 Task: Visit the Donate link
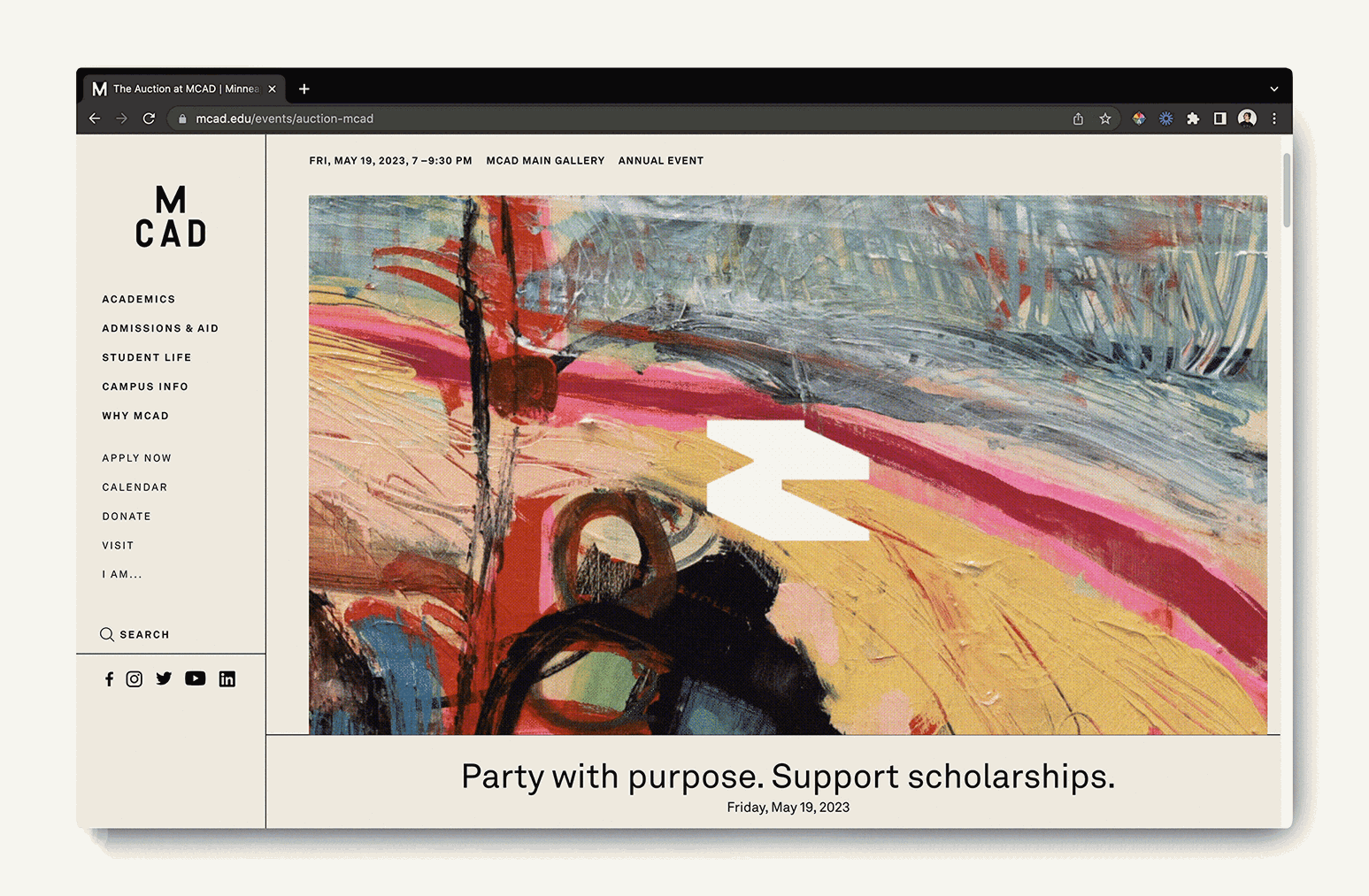(127, 517)
